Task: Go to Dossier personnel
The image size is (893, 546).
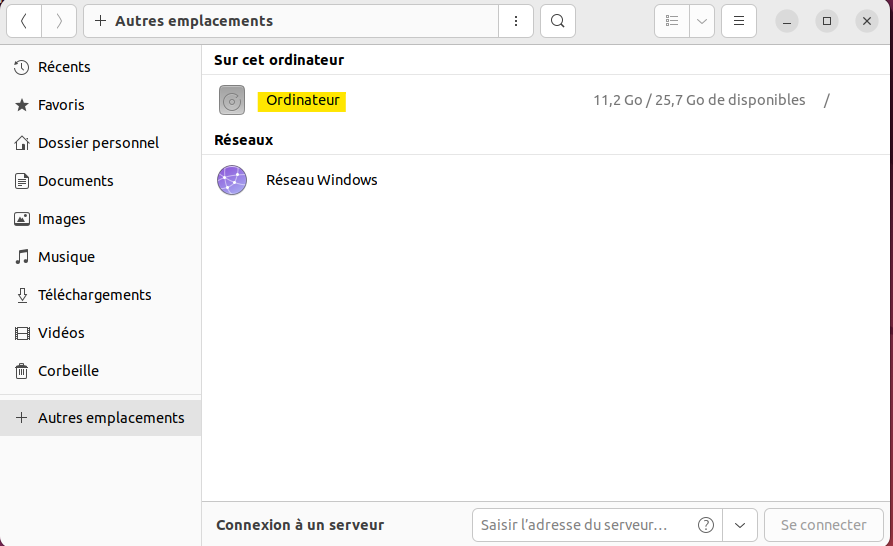Action: (98, 143)
